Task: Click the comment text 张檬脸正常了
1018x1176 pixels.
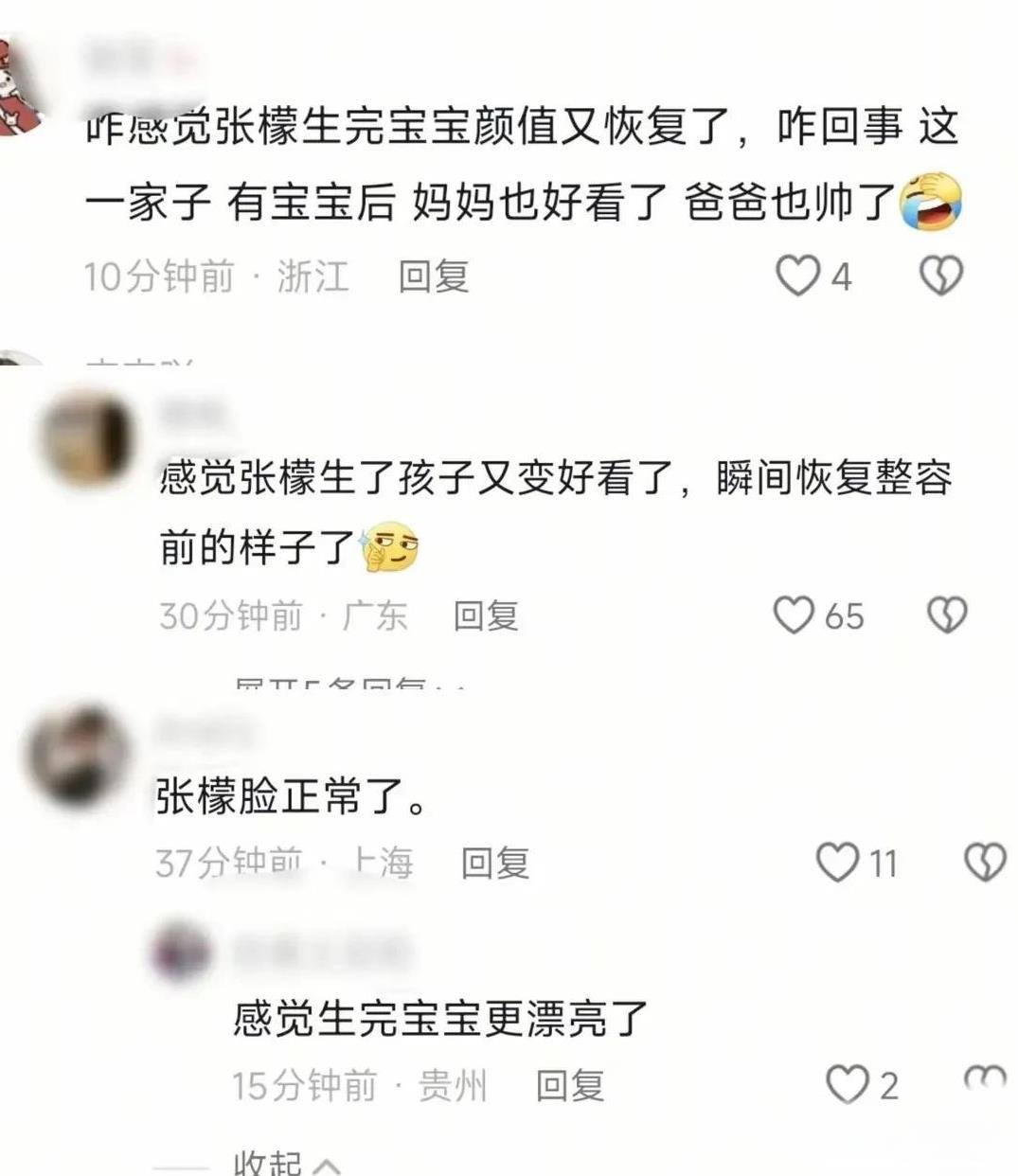Action: 292,796
